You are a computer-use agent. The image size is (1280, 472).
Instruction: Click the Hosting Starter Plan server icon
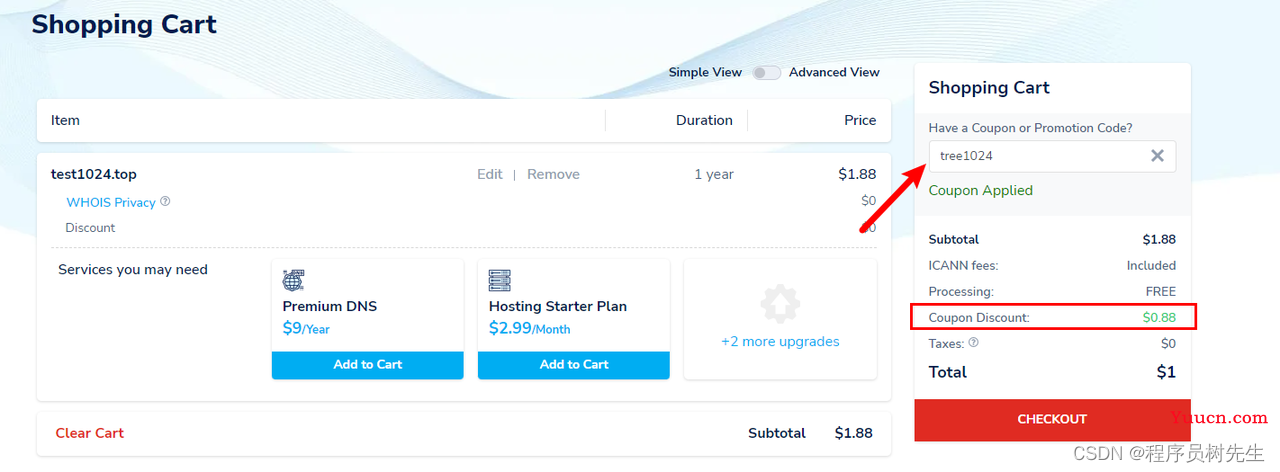coord(499,280)
